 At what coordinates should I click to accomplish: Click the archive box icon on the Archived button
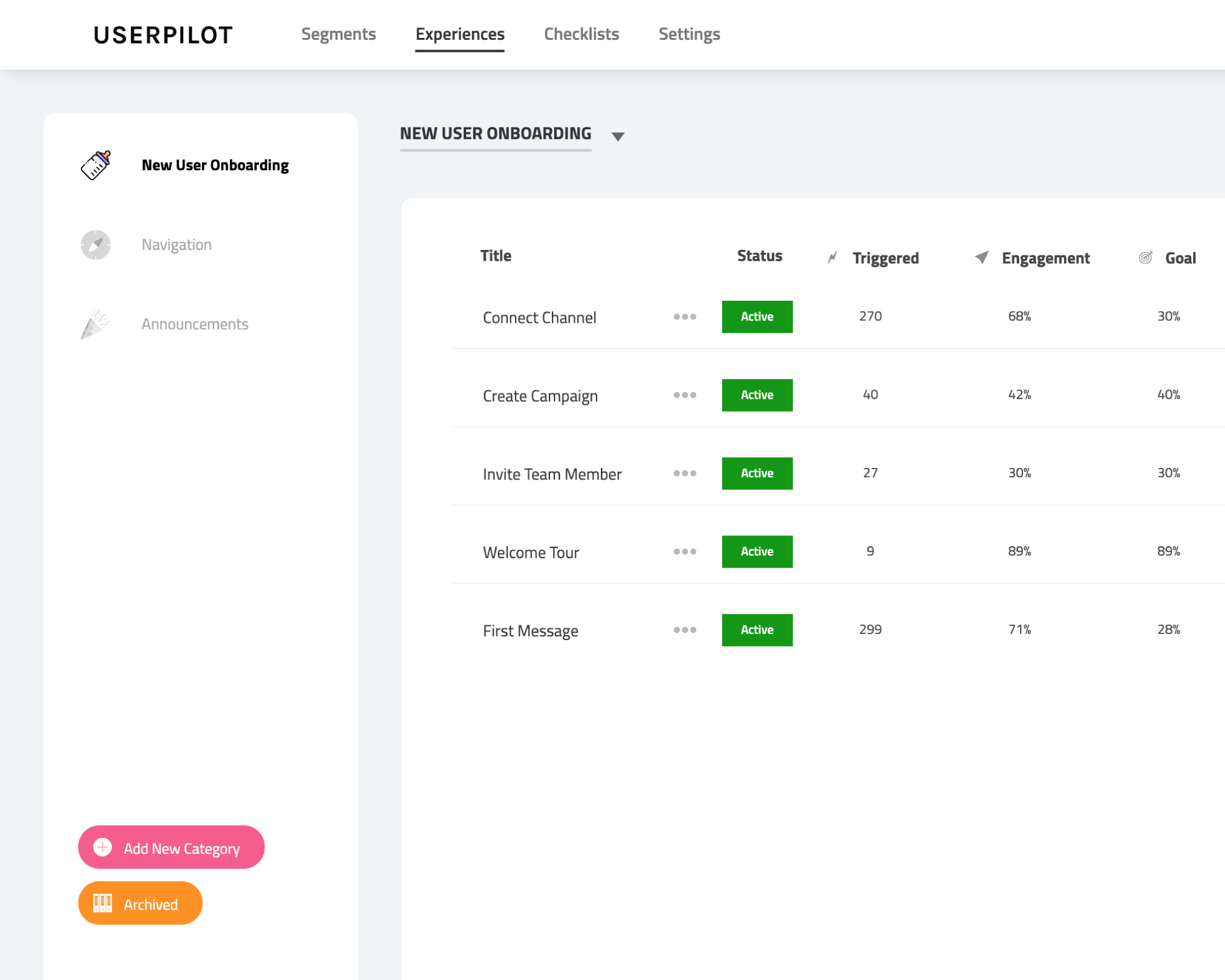coord(102,903)
